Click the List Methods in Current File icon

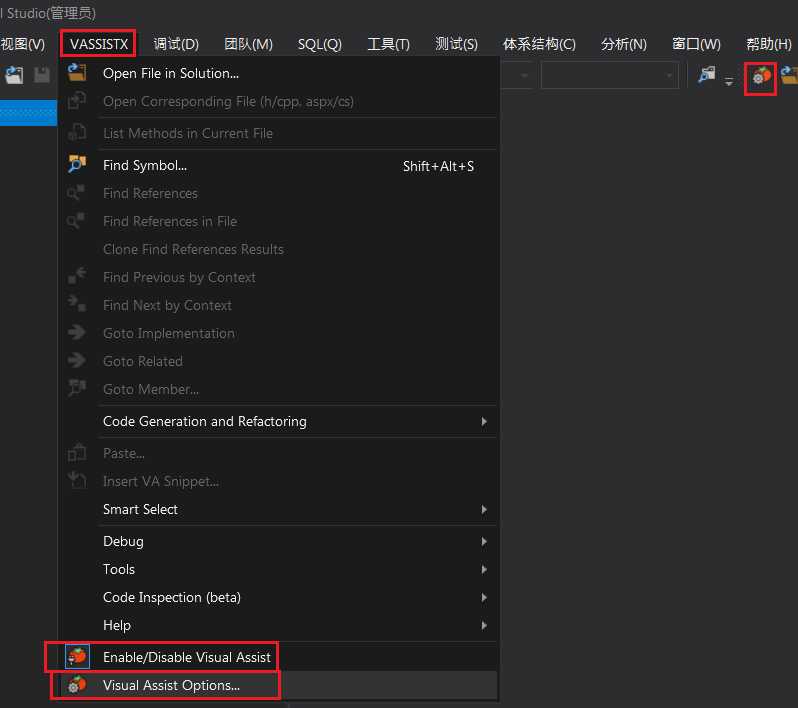click(77, 132)
